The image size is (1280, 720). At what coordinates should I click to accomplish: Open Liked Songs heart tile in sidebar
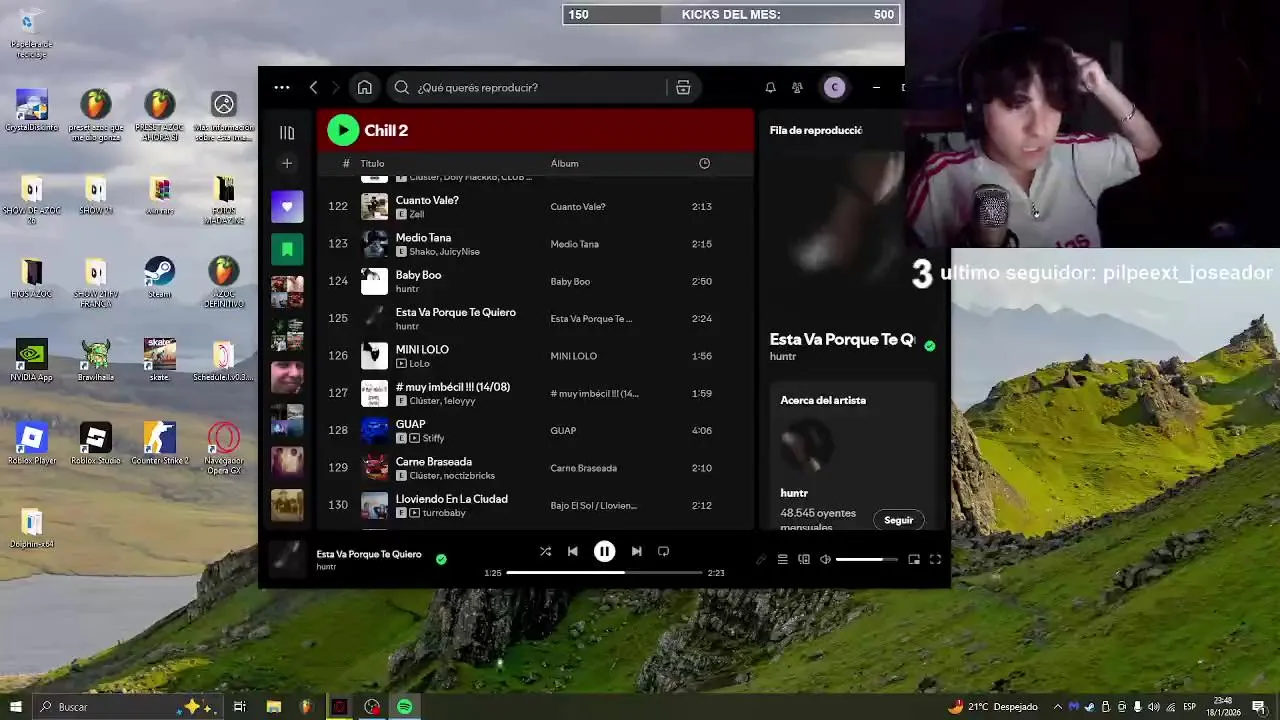pos(287,207)
